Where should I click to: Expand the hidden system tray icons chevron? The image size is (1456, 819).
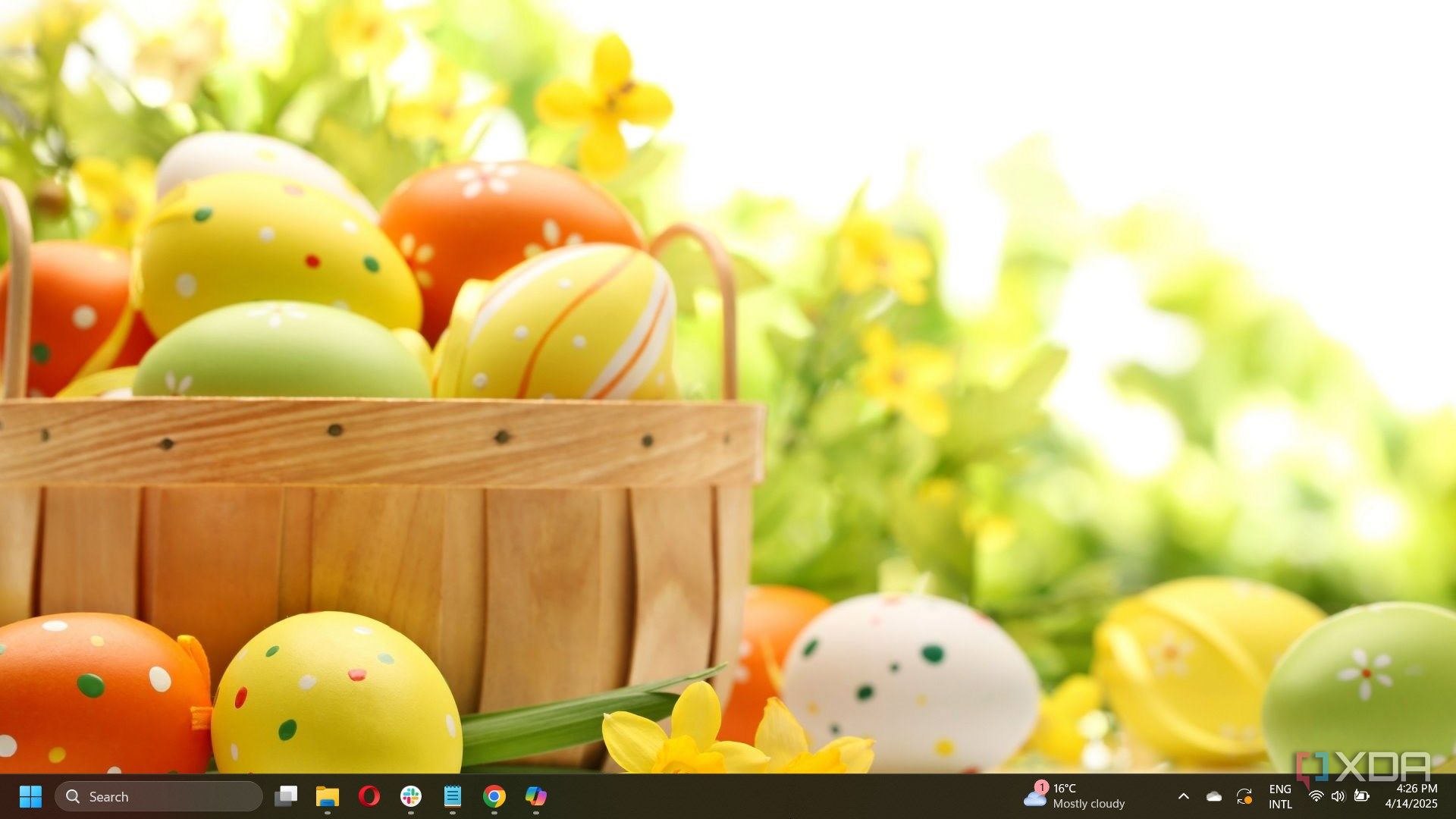coord(1183,796)
